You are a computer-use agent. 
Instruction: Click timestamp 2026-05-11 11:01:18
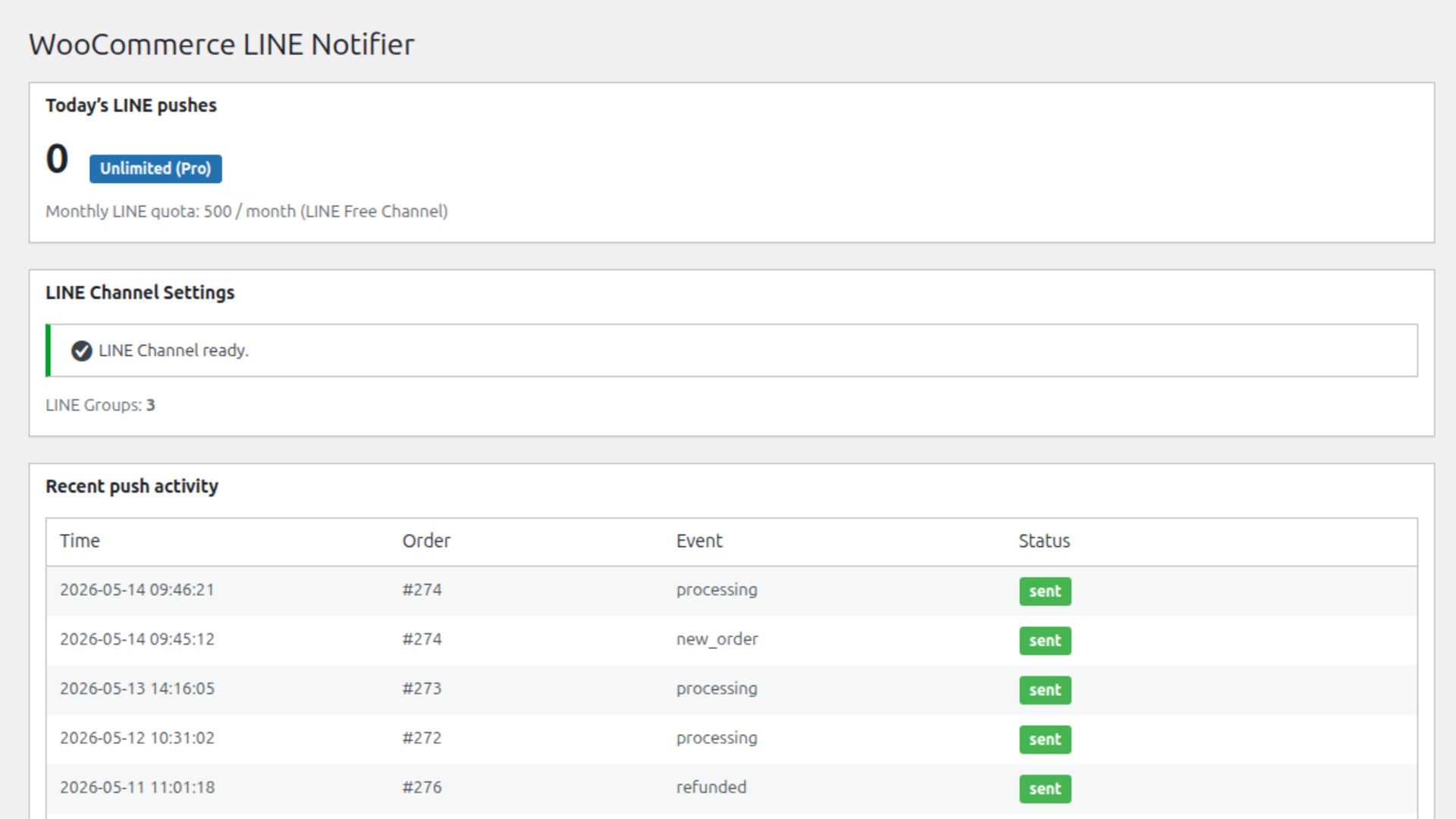click(x=137, y=787)
